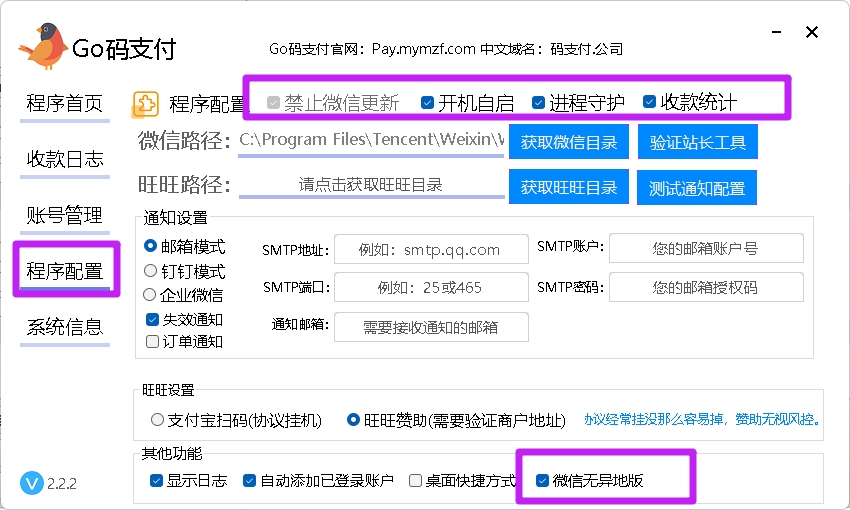Minimize the Go码支付 window
This screenshot has width=850, height=510.
click(776, 33)
